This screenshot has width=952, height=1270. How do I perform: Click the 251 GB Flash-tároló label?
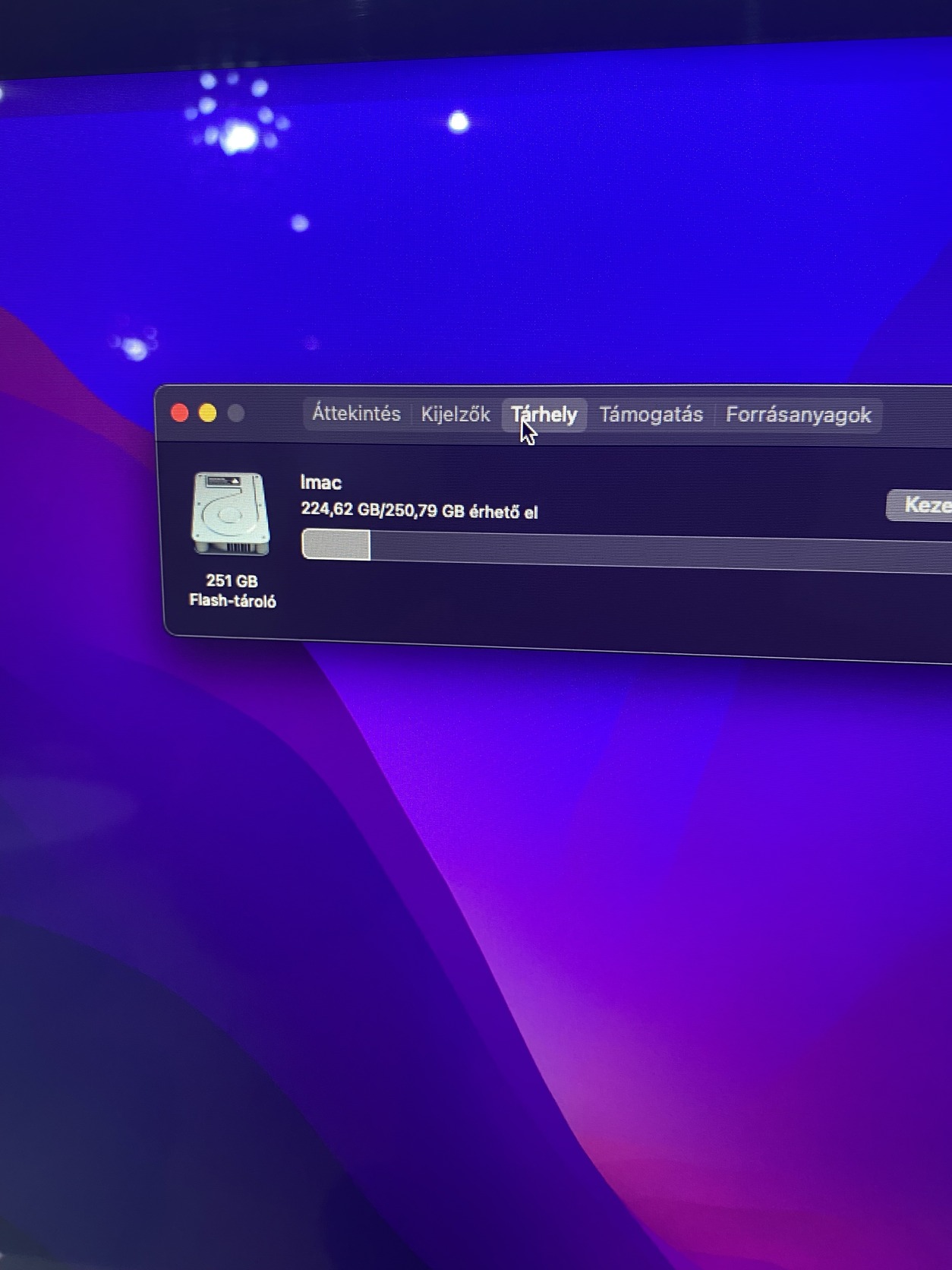[232, 591]
